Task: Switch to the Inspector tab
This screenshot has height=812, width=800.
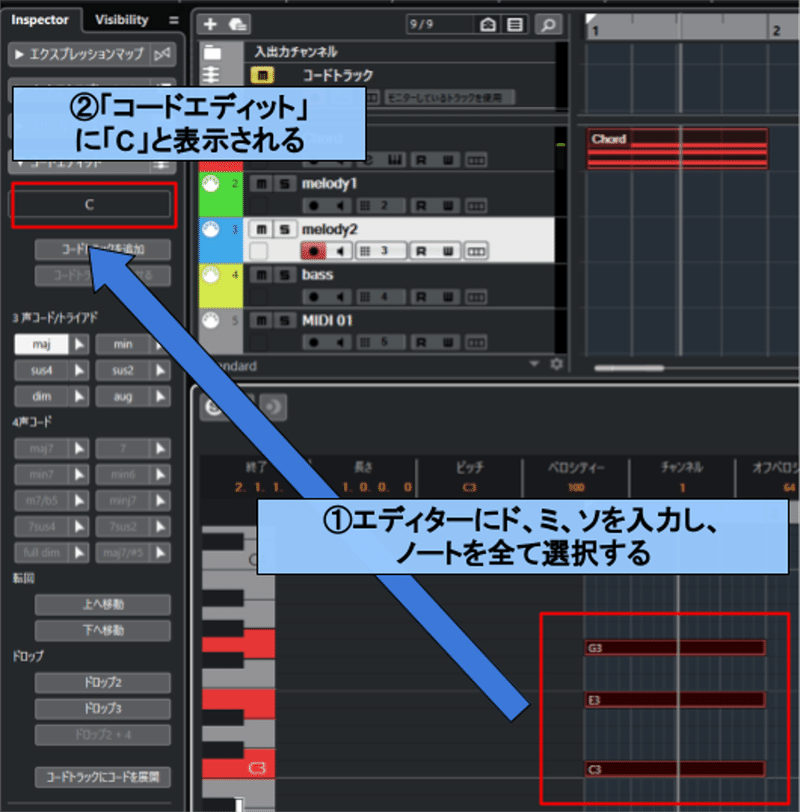Action: point(40,20)
